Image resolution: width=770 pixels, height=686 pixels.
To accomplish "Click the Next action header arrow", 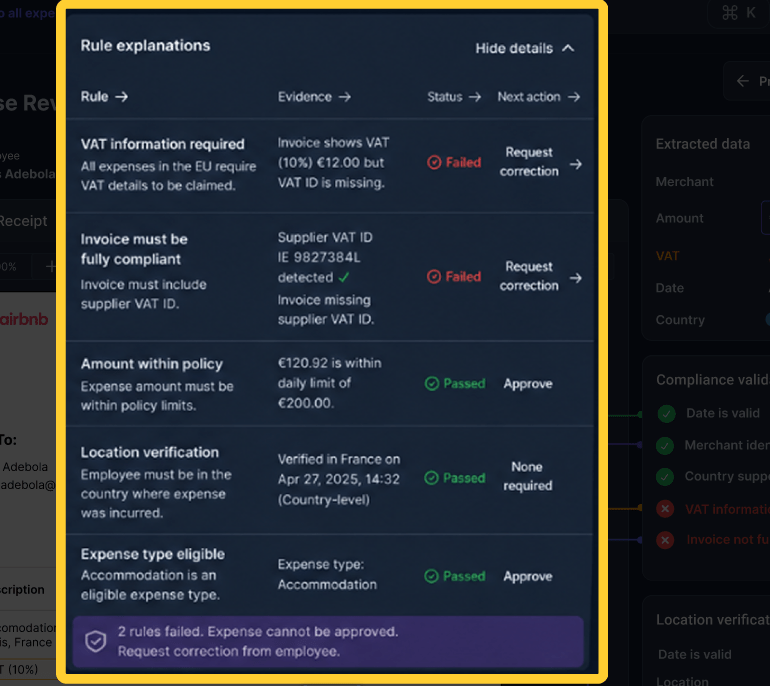I will pyautogui.click(x=574, y=97).
